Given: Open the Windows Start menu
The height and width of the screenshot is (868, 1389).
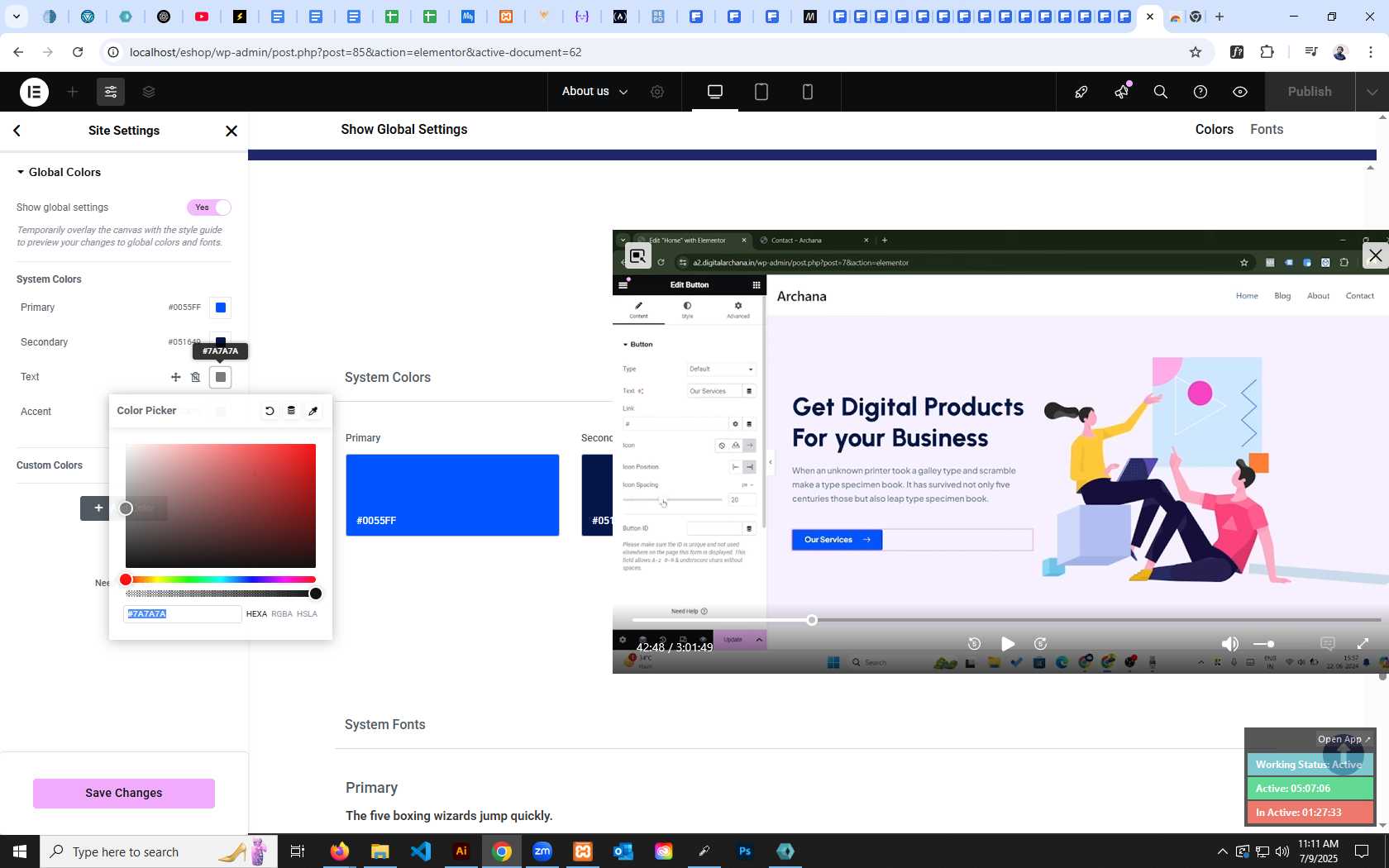Looking at the screenshot, I should [20, 851].
